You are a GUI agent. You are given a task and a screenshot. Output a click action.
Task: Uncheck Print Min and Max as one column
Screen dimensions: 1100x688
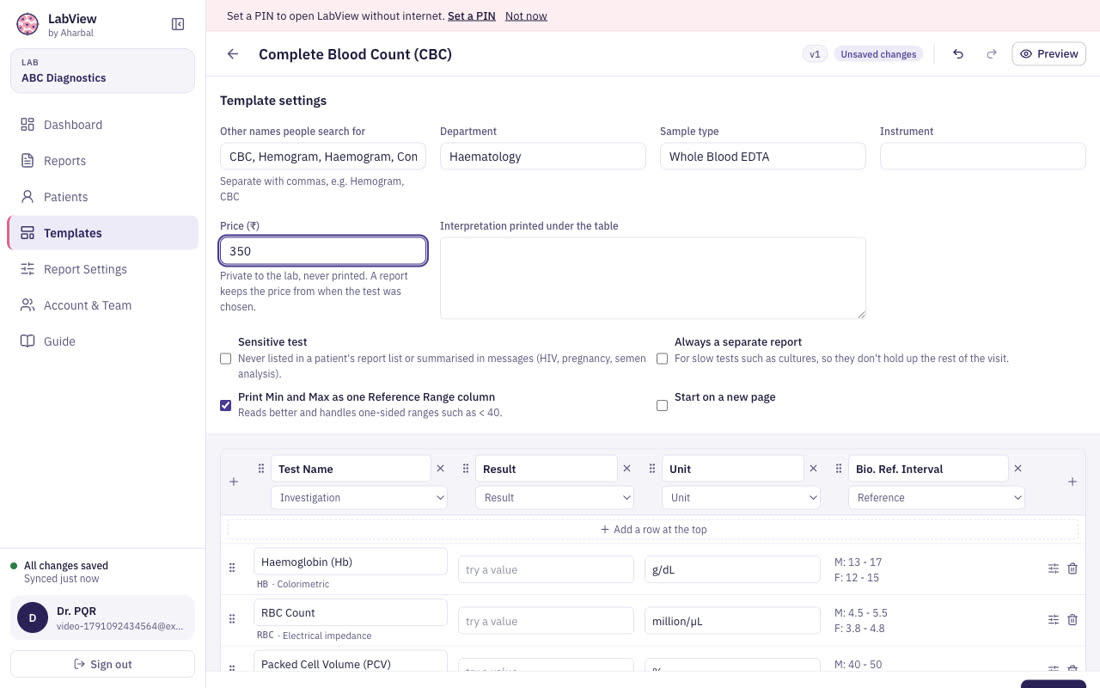(225, 405)
